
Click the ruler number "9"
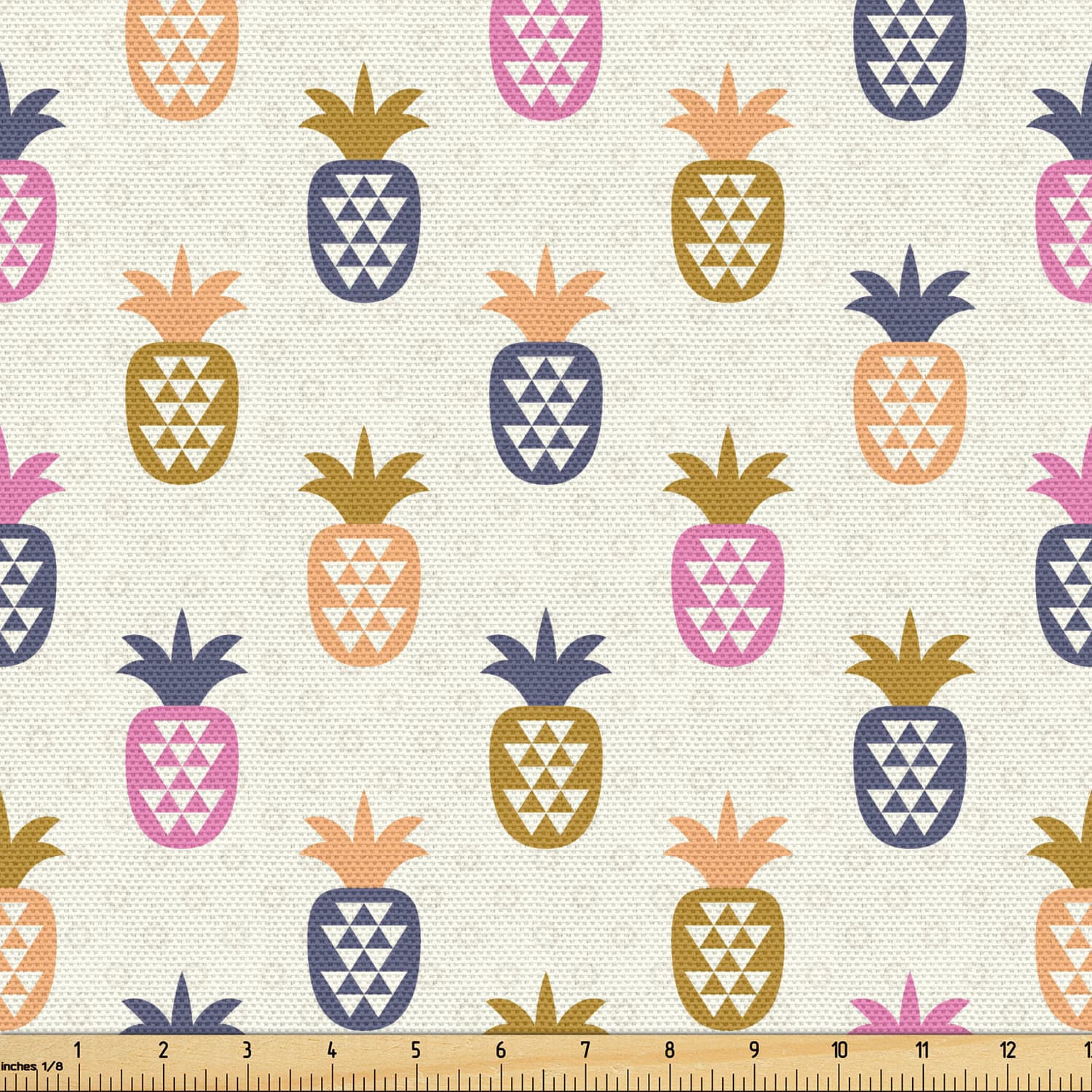[x=754, y=1050]
